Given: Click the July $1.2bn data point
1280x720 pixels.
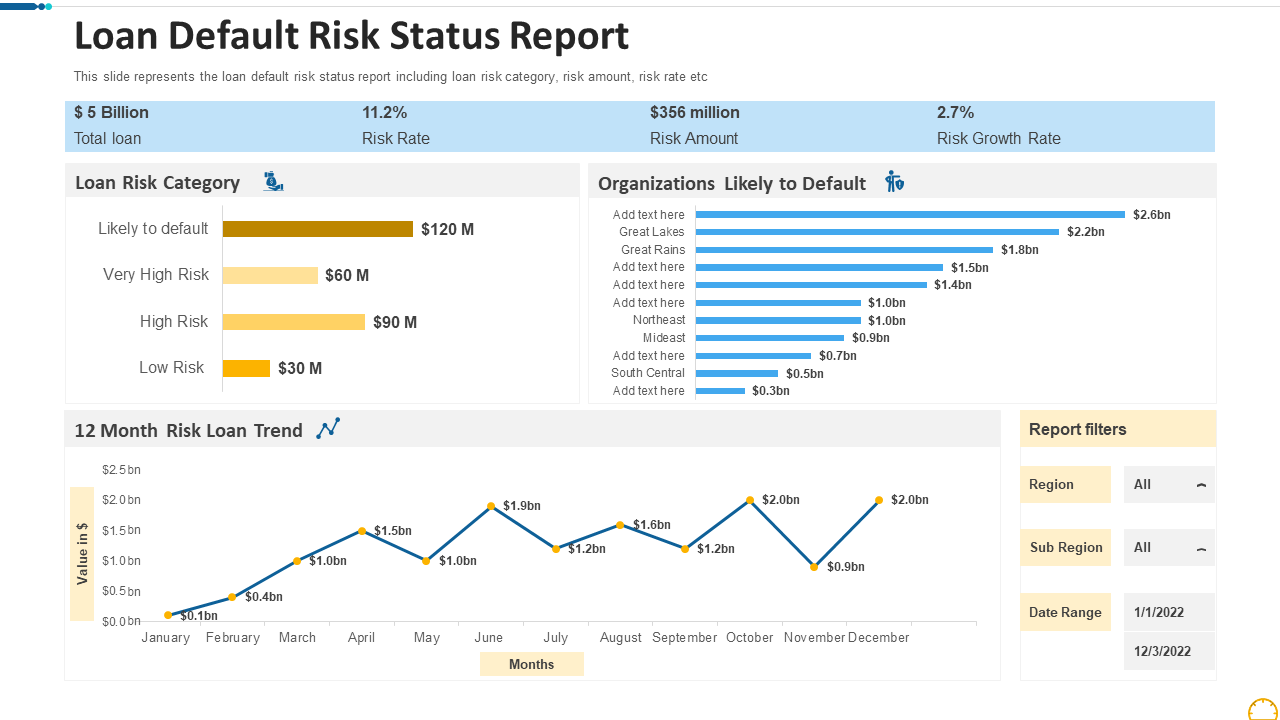Looking at the screenshot, I should pos(556,549).
